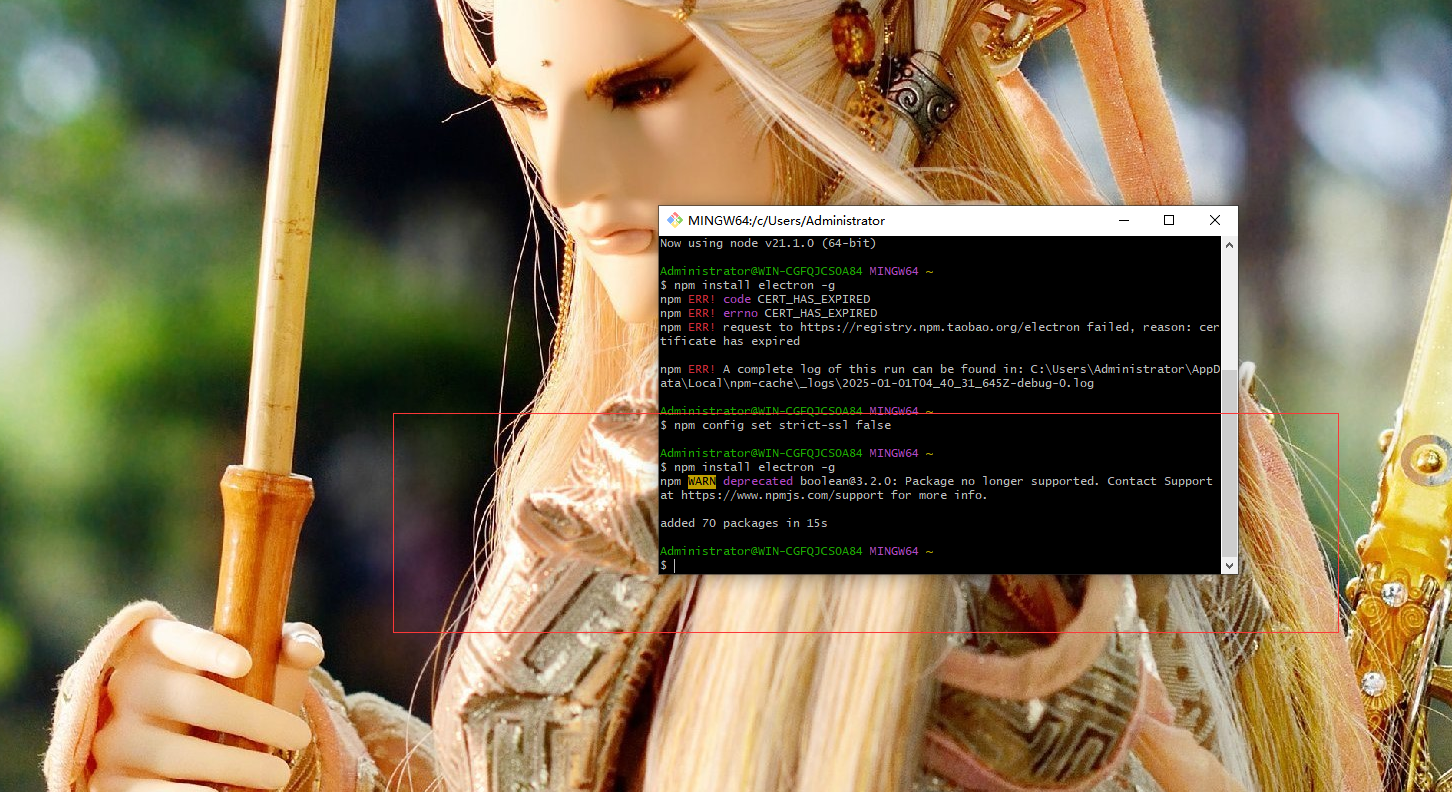
Task: Open the Git Bash title bar icon menu
Action: (x=675, y=220)
